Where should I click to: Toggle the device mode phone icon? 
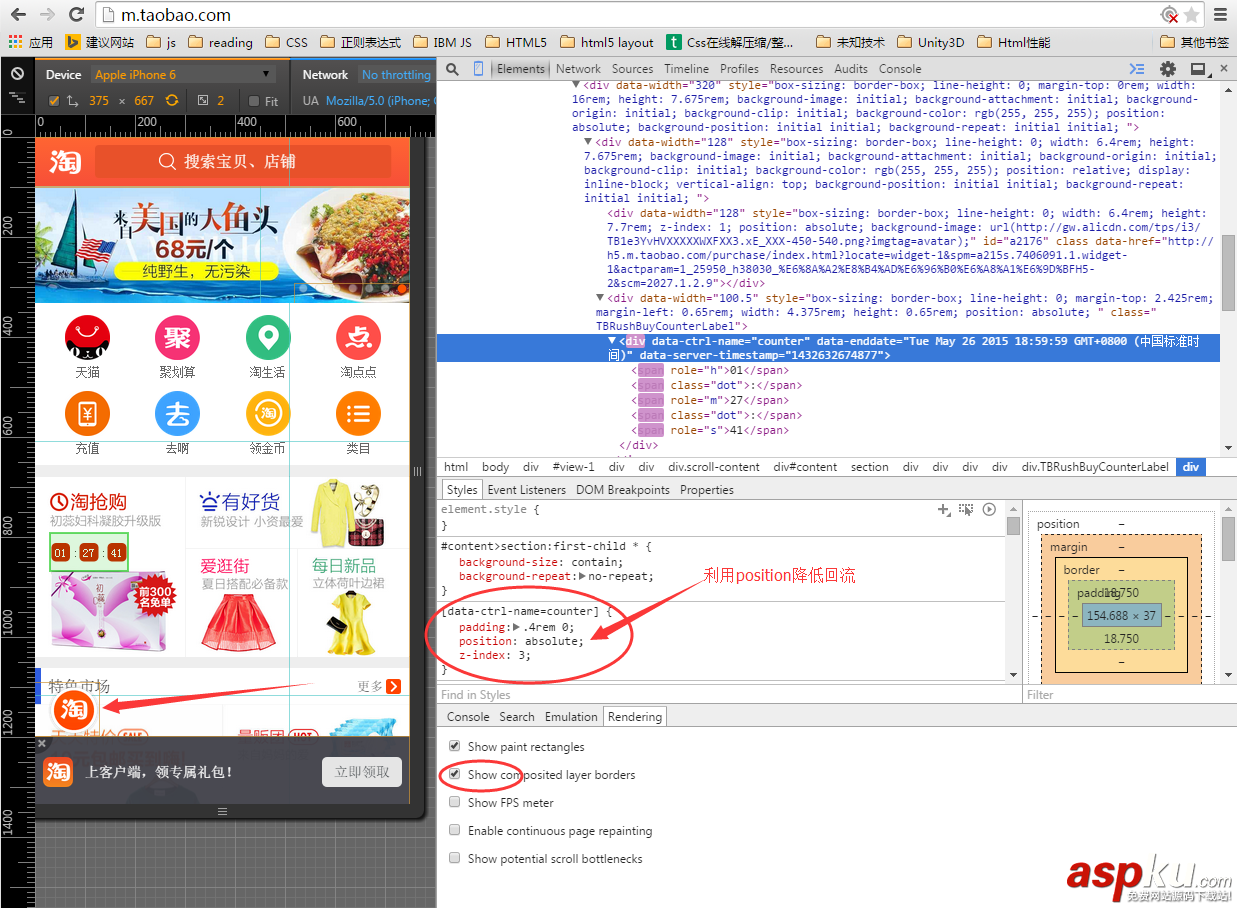point(479,69)
